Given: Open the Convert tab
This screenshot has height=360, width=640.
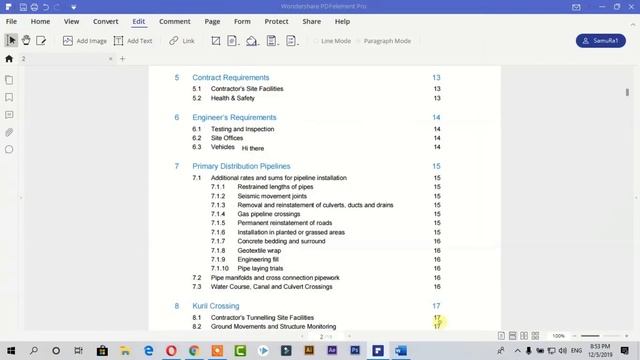Looking at the screenshot, I should (x=105, y=22).
